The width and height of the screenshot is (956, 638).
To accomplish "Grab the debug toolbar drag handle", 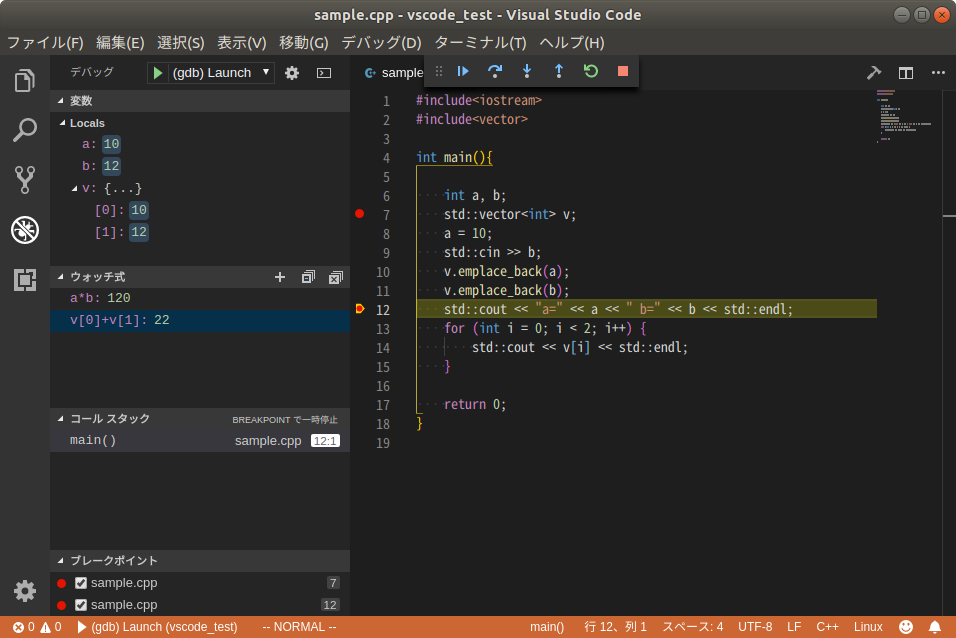I will click(439, 71).
